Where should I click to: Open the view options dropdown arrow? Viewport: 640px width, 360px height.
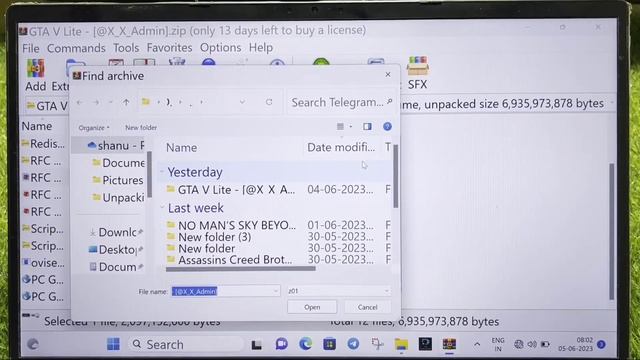point(351,127)
